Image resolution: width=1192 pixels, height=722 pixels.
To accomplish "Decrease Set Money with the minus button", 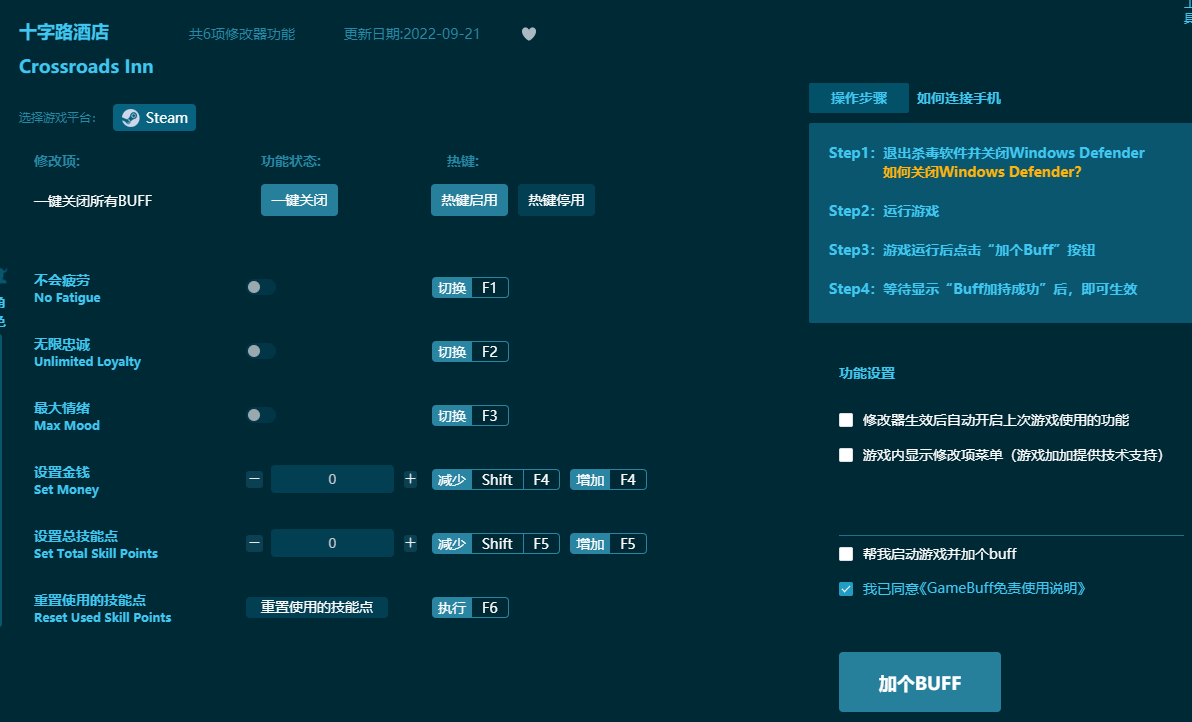I will 255,480.
